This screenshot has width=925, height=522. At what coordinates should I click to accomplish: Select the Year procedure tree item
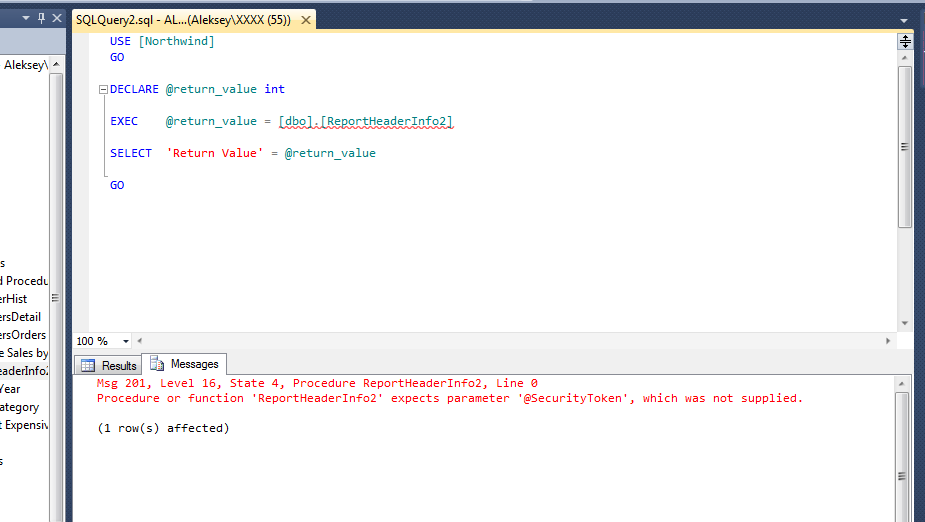click(x=10, y=389)
